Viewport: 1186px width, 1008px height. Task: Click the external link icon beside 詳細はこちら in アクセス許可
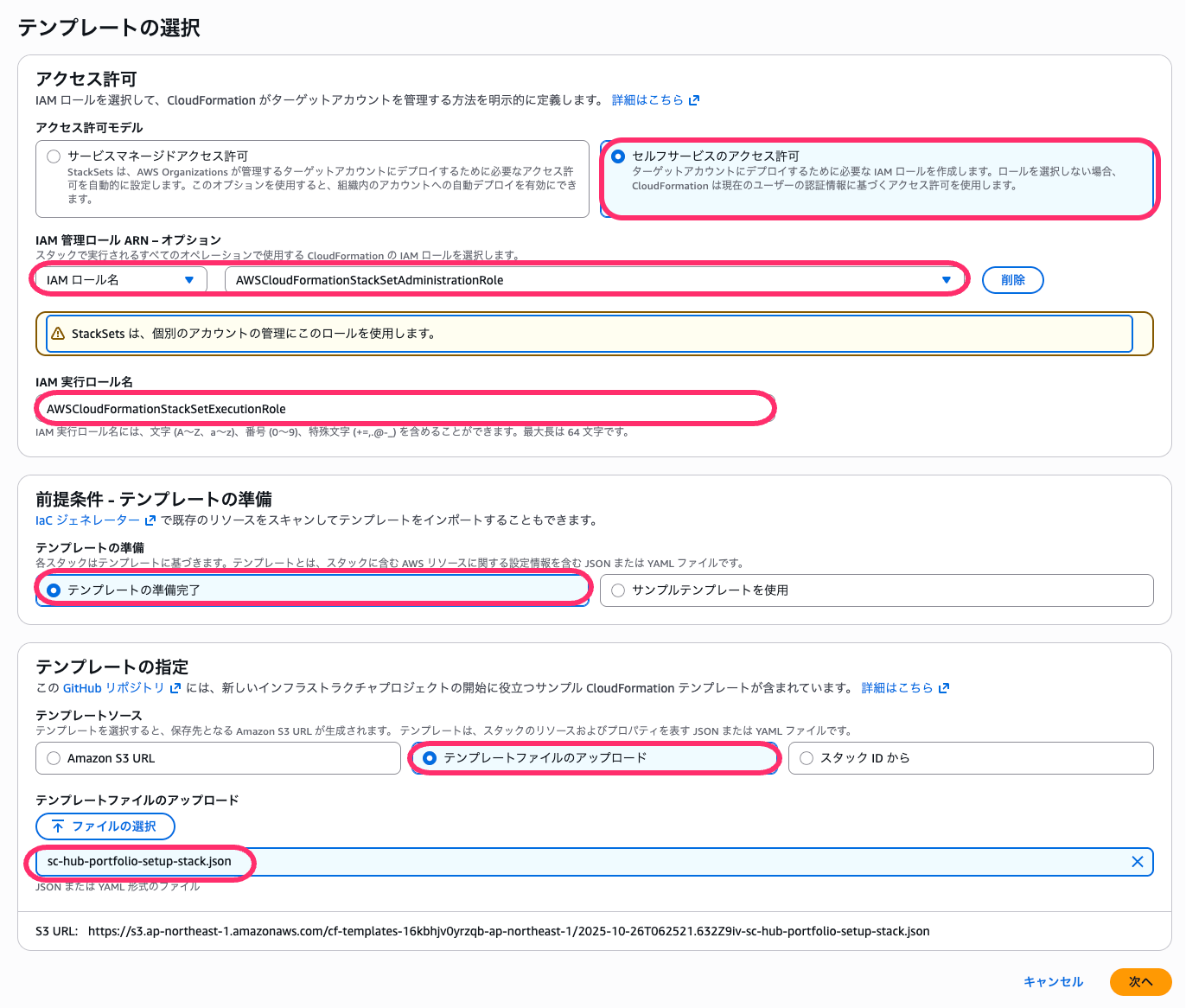[695, 99]
